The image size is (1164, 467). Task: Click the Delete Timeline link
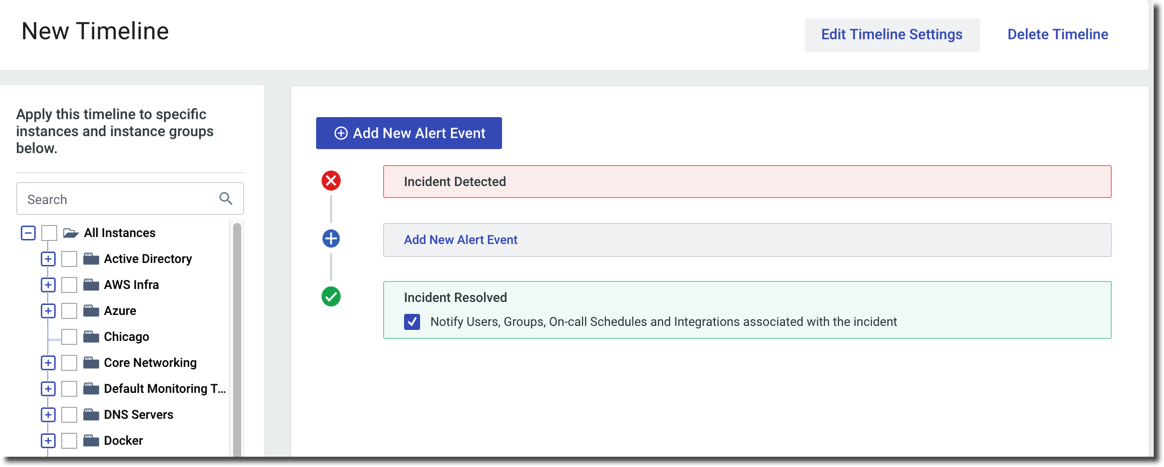[1057, 35]
